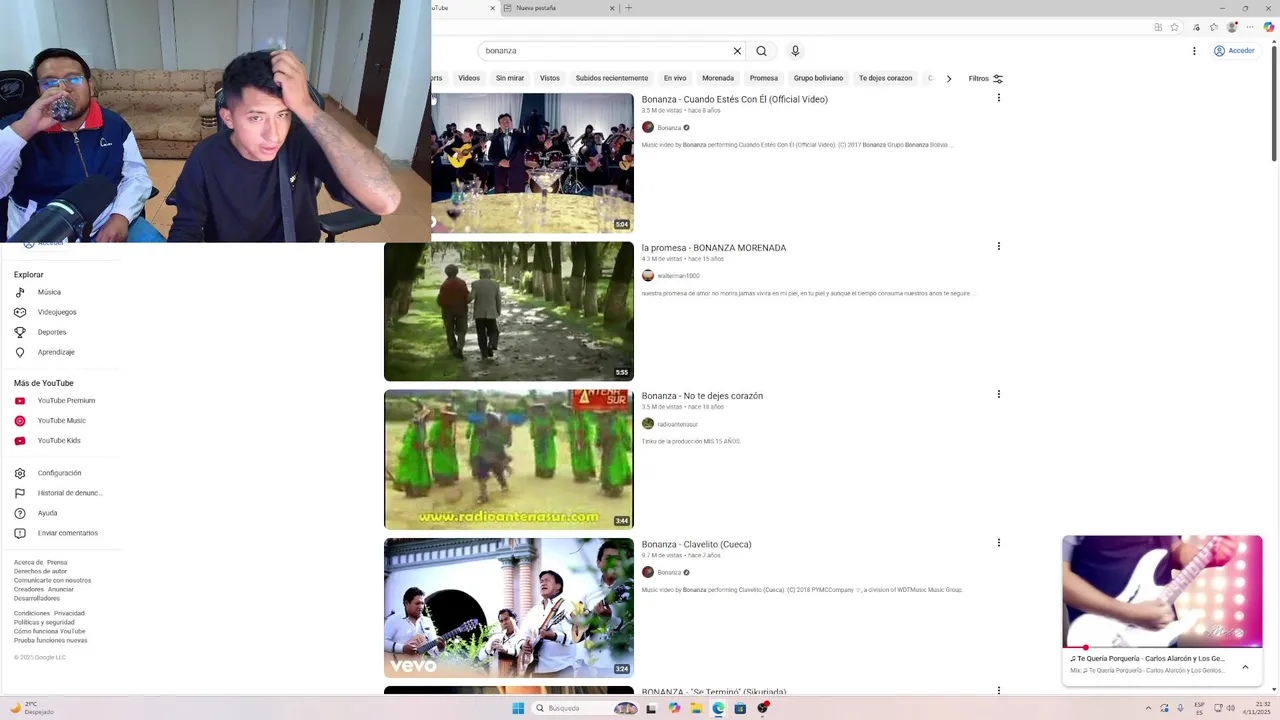Viewport: 1280px width, 720px height.
Task: Open walterman1000 channel avatar
Action: click(648, 276)
